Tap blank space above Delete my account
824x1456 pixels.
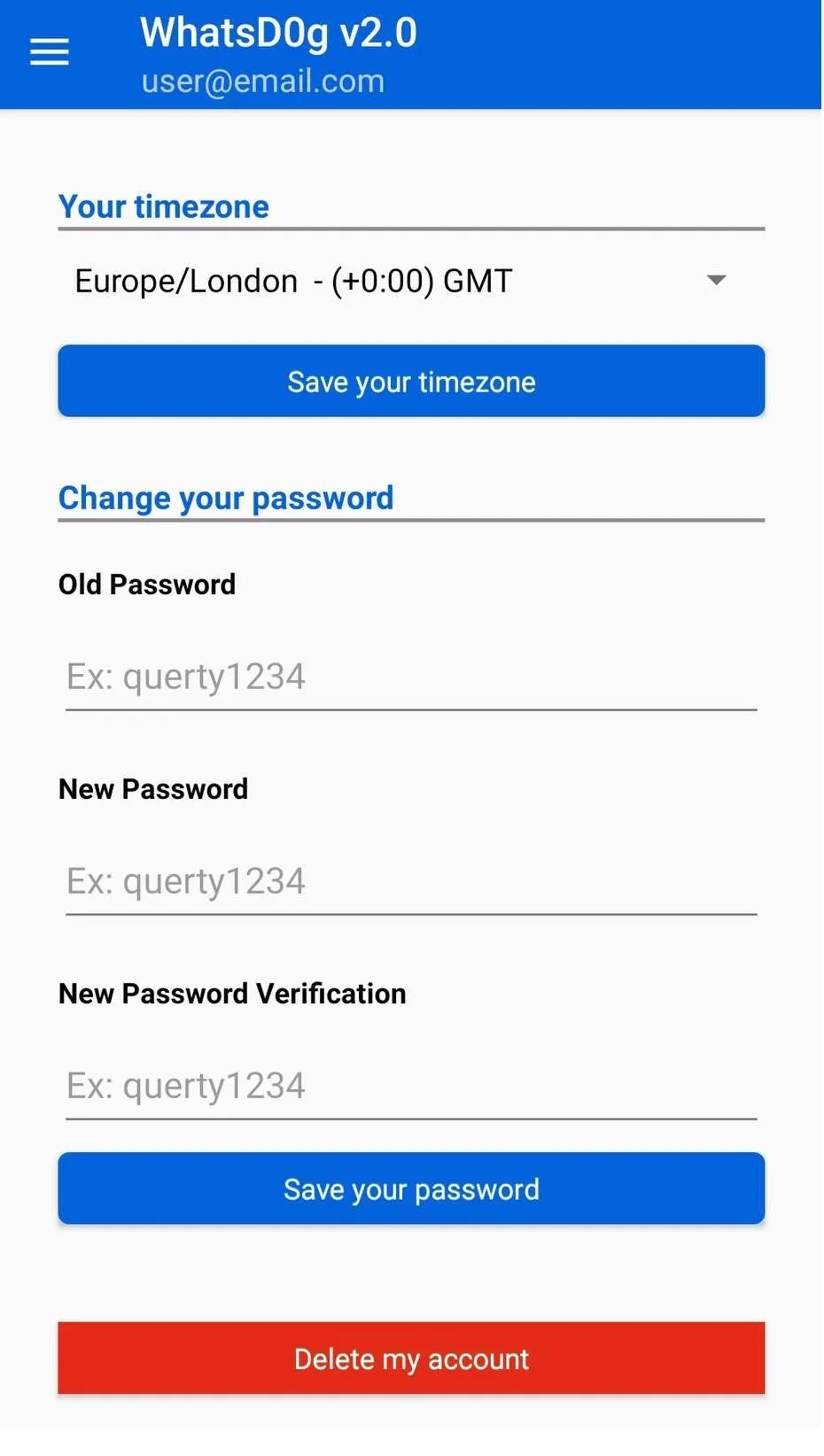(411, 1274)
